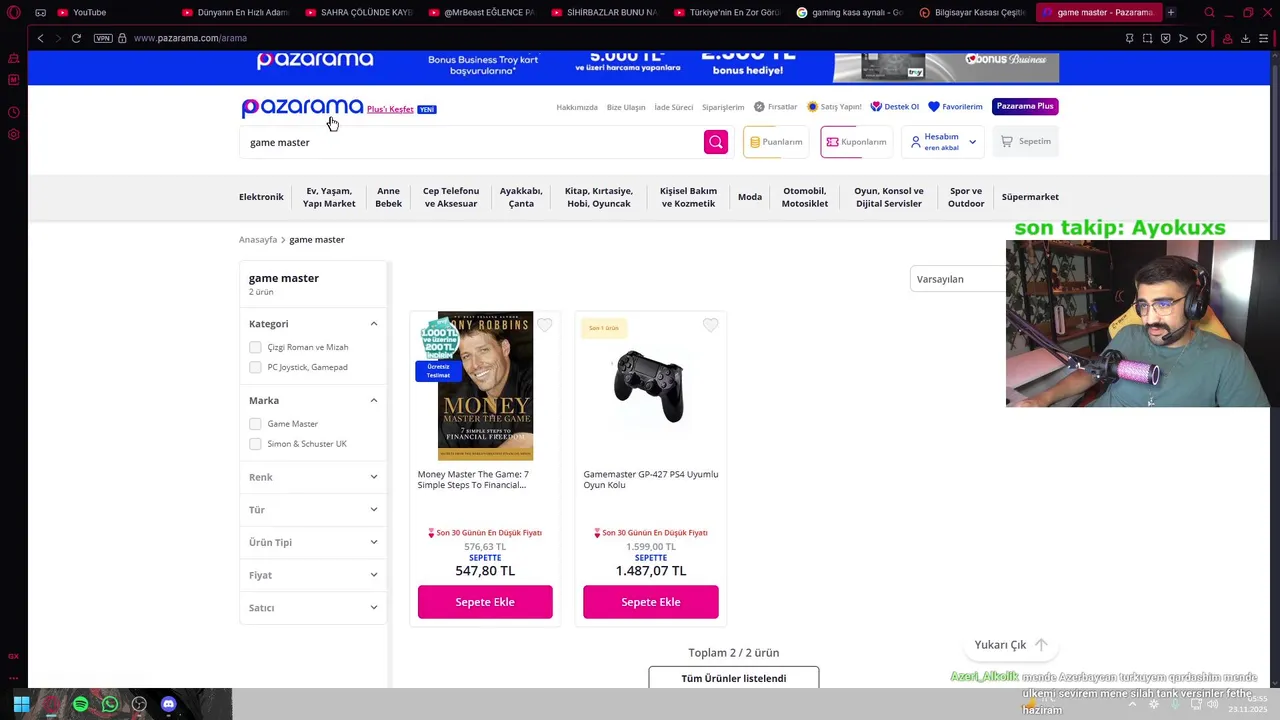This screenshot has width=1280, height=720.
Task: Expand the Tür filter section
Action: click(313, 510)
